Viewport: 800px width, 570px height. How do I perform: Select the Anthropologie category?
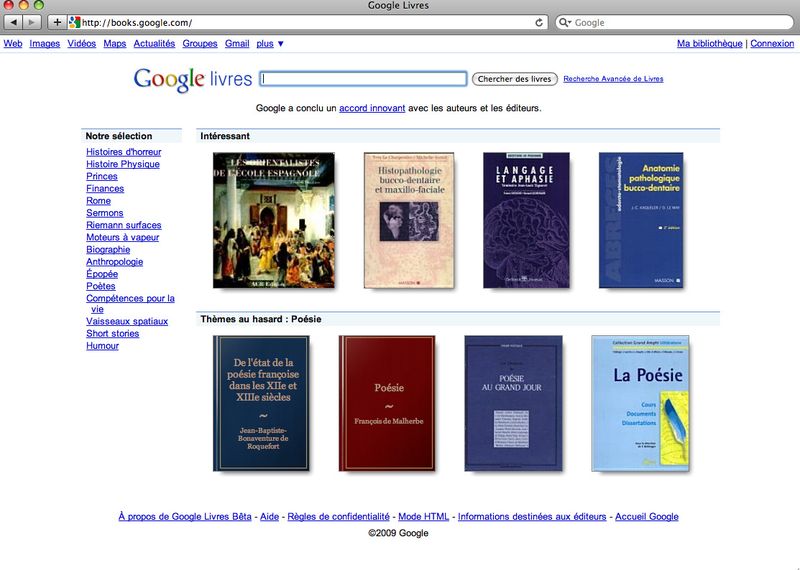tap(114, 262)
